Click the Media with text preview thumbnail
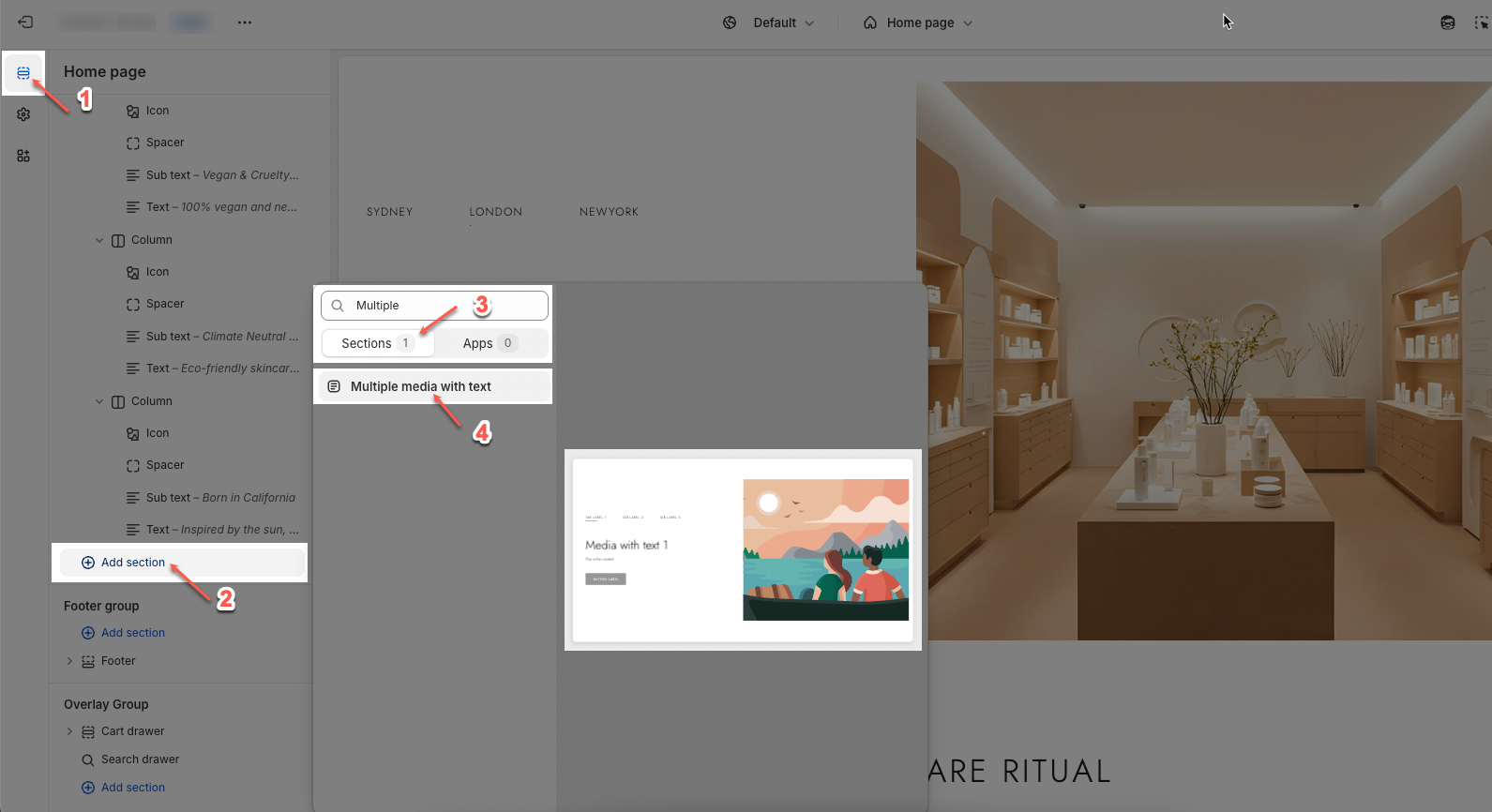1492x812 pixels. 742,549
